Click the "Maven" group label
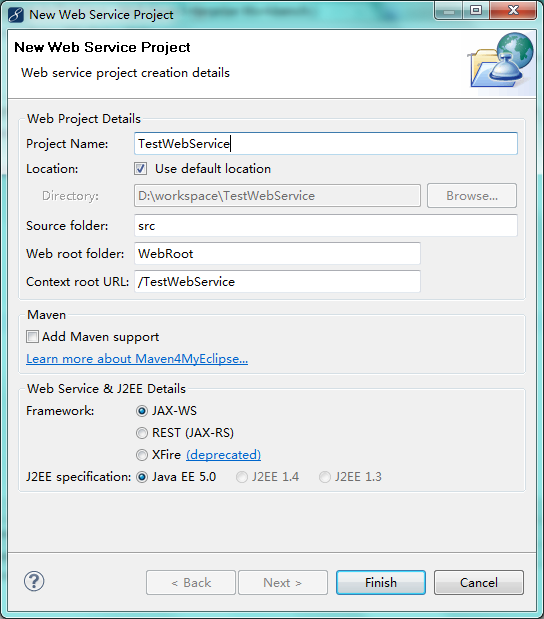This screenshot has width=544, height=619. pos(47,315)
